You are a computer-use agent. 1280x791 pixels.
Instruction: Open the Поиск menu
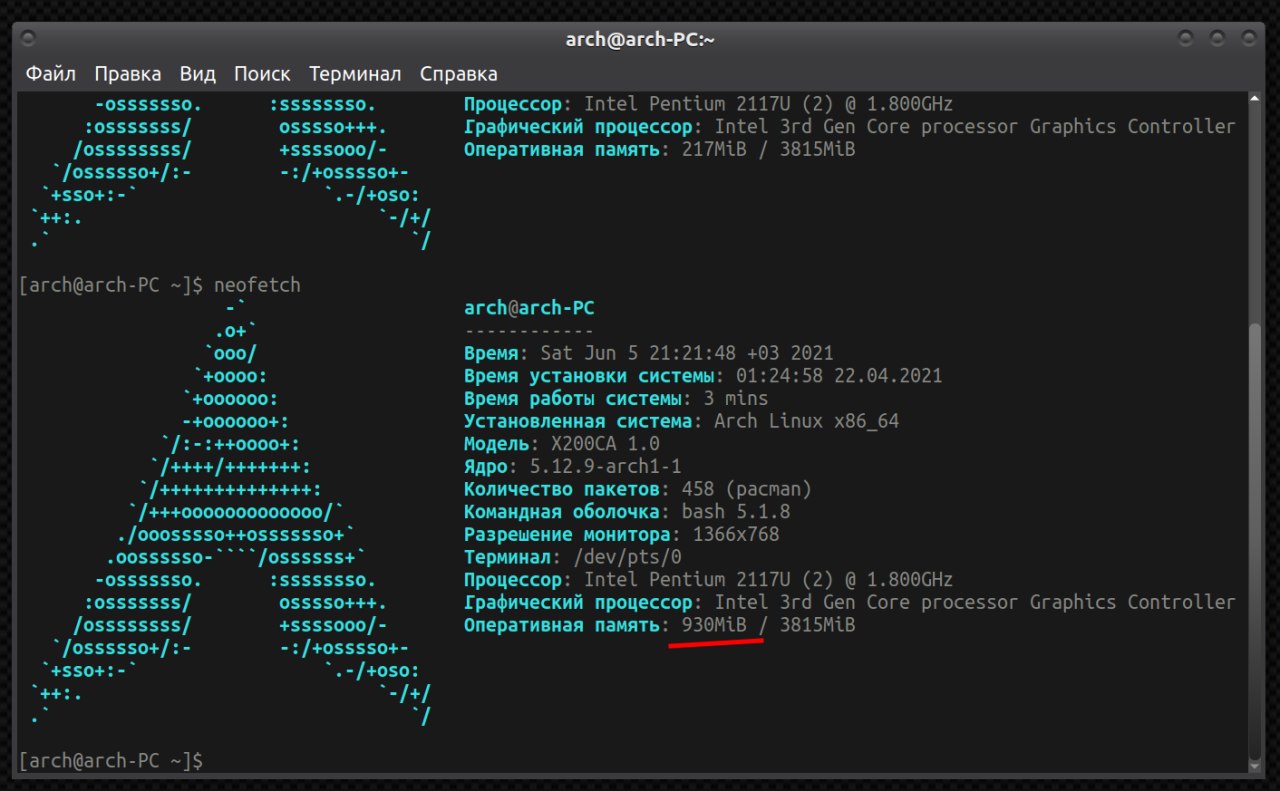click(x=262, y=74)
